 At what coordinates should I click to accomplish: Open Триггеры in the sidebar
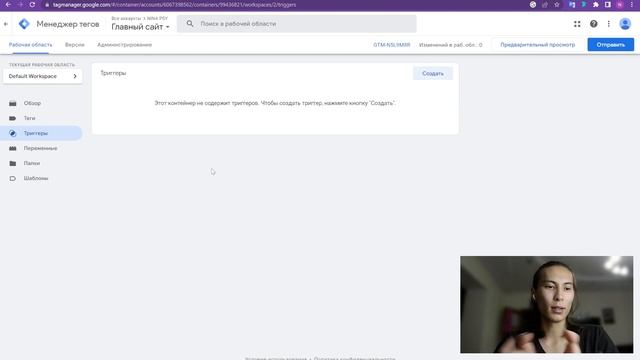click(41, 133)
